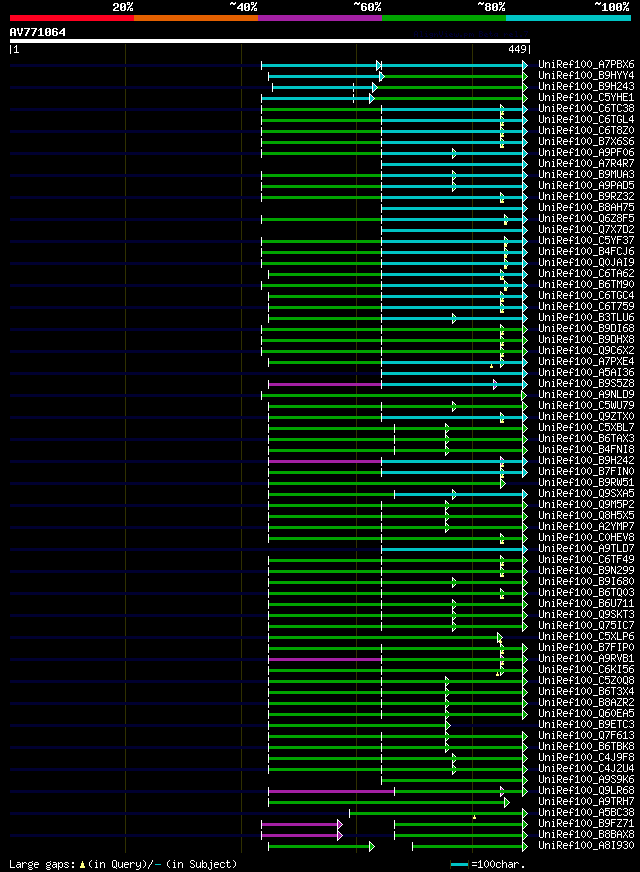640x872 pixels.
Task: Open hit UniRef100_Q9M5P2
Action: 586,506
